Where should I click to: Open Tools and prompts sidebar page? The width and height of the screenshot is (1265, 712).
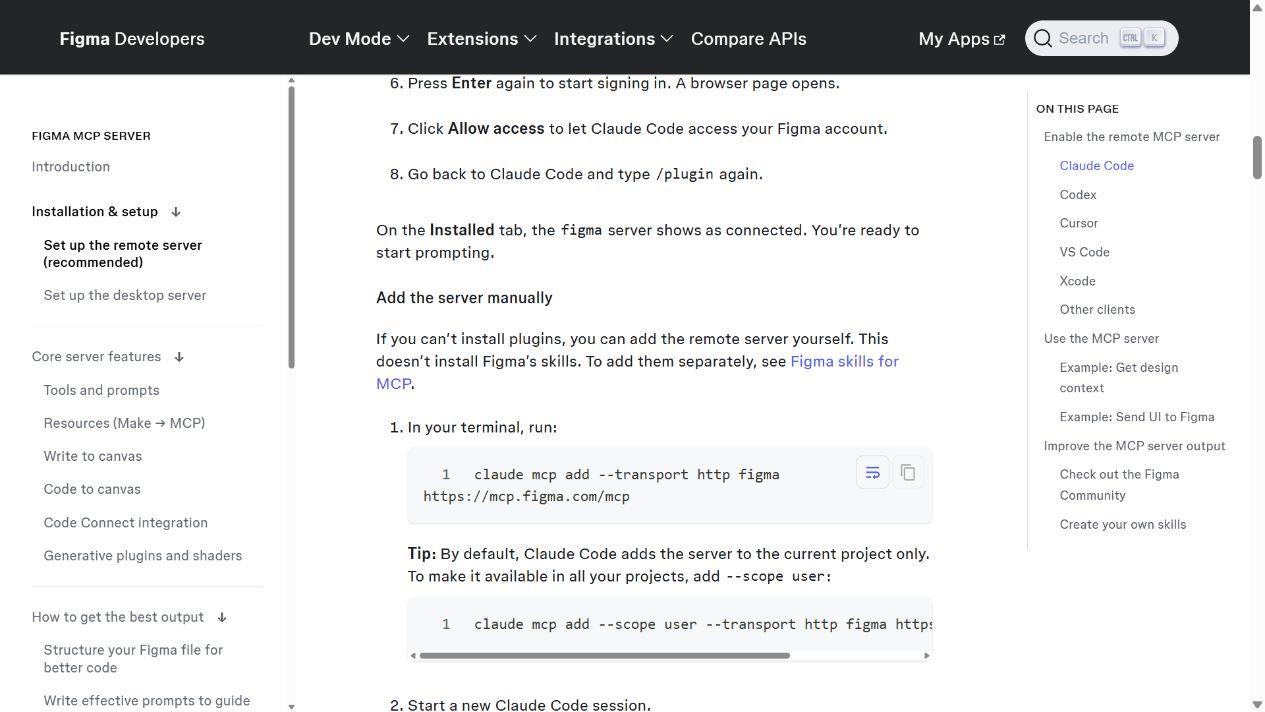point(101,390)
